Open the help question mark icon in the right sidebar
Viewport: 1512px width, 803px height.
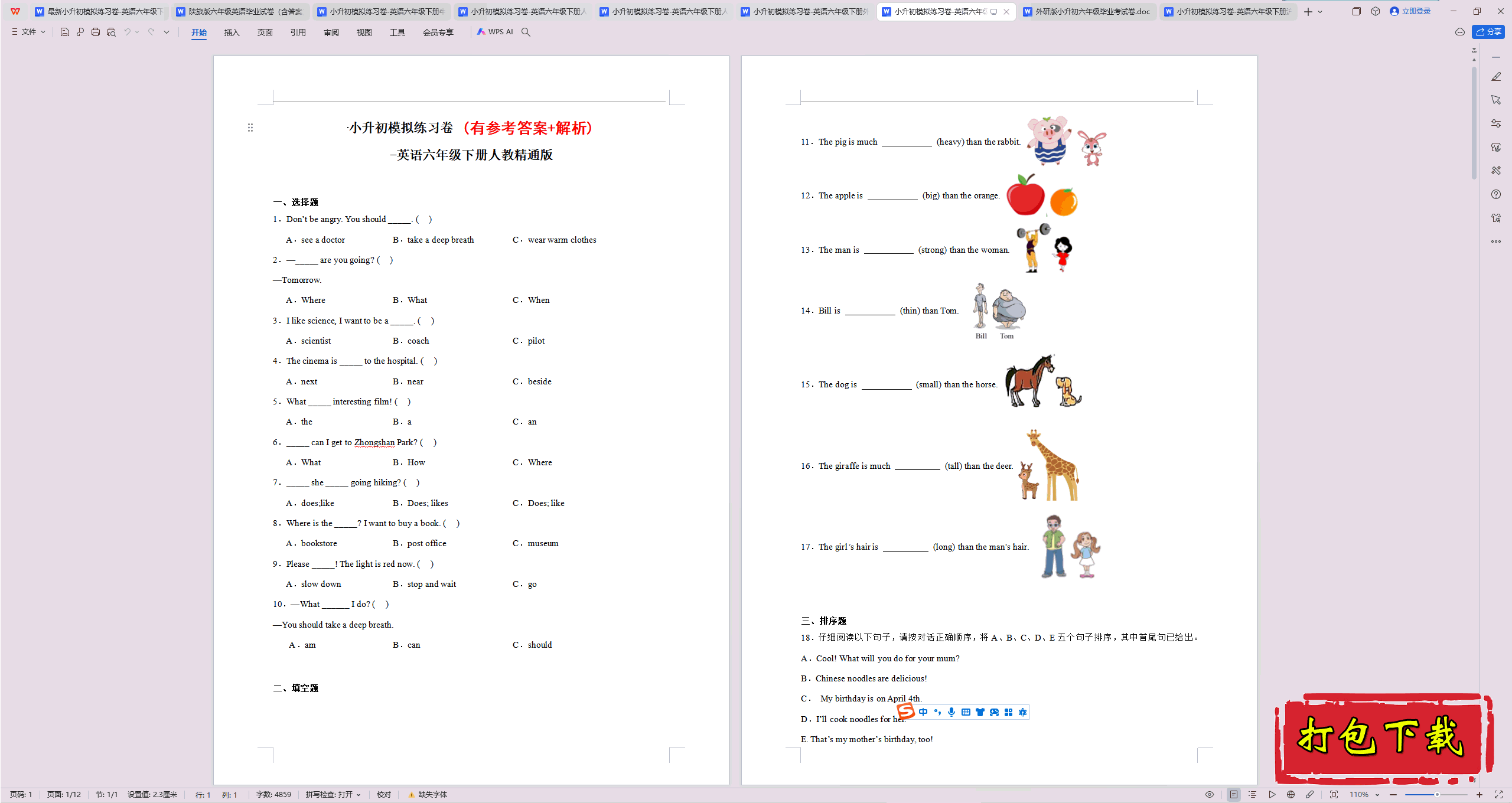[x=1496, y=194]
